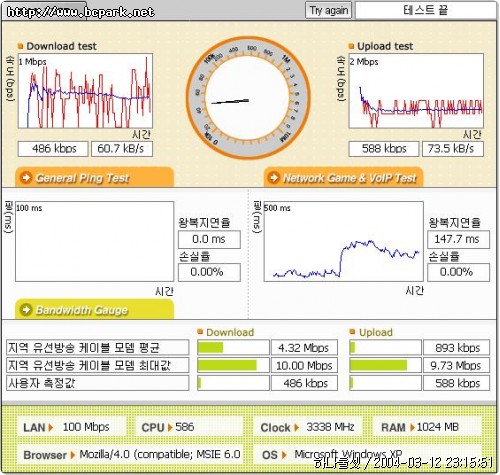Click the LAN 100 Mbps info field
The height and width of the screenshot is (475, 500).
[x=72, y=427]
